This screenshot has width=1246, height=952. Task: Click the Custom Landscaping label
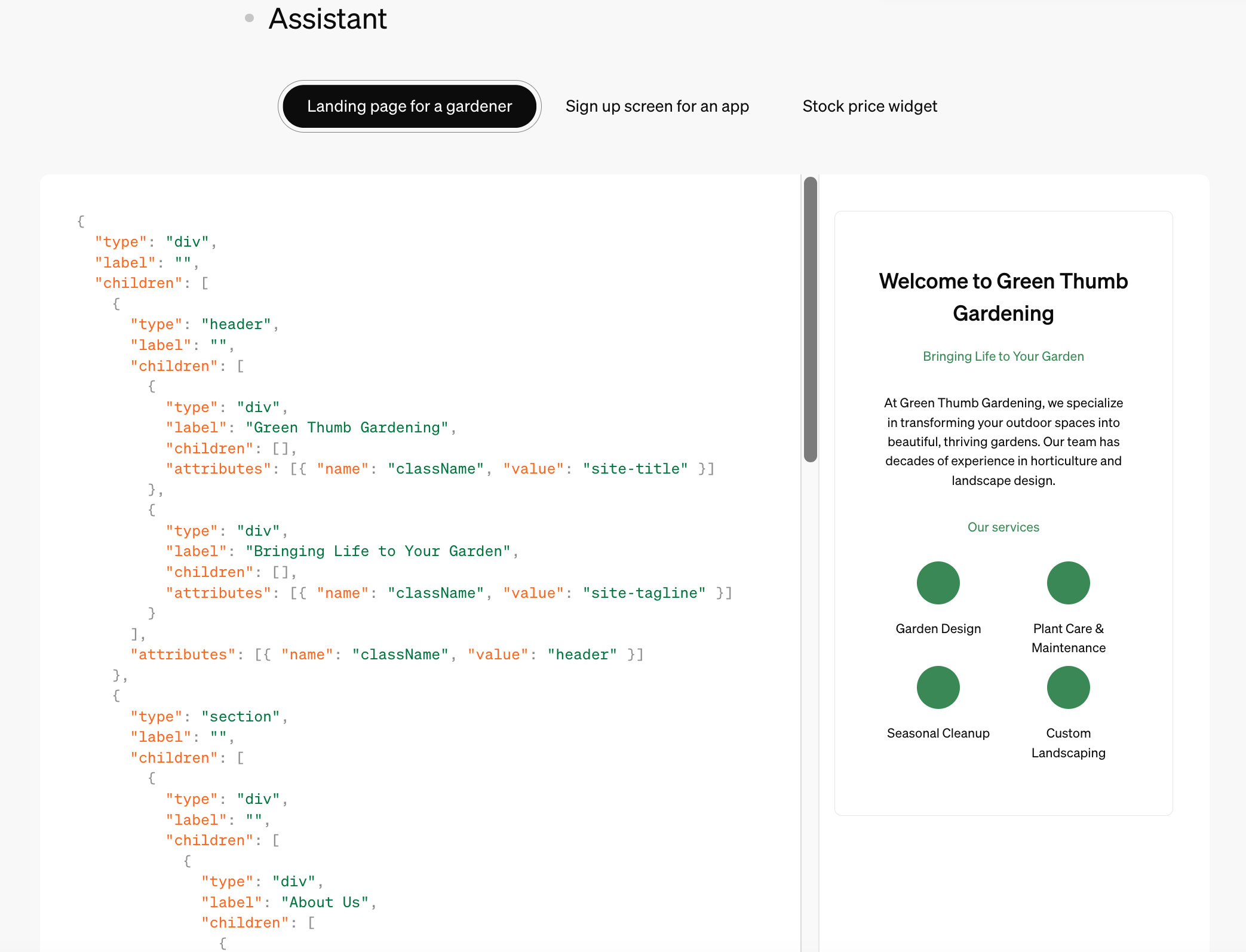[x=1068, y=742]
